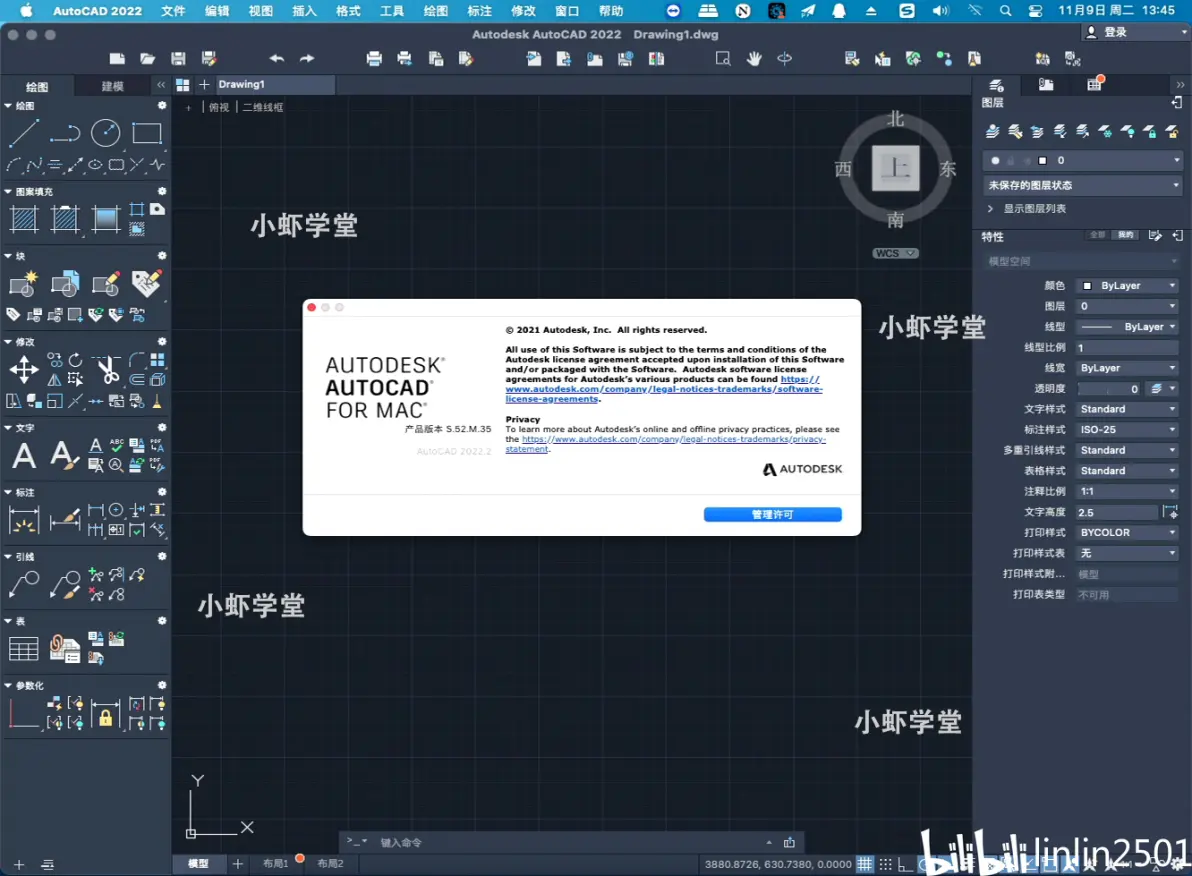
Task: Switch to the 布局2 layout tab
Action: 330,864
